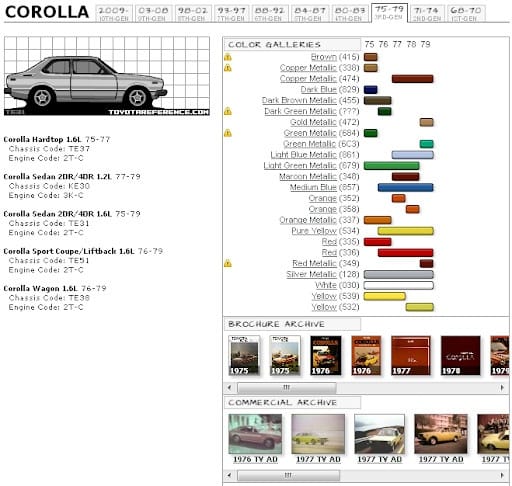Switch to 98-02 8th-gen tab
This screenshot has height=486, width=512.
pos(193,14)
